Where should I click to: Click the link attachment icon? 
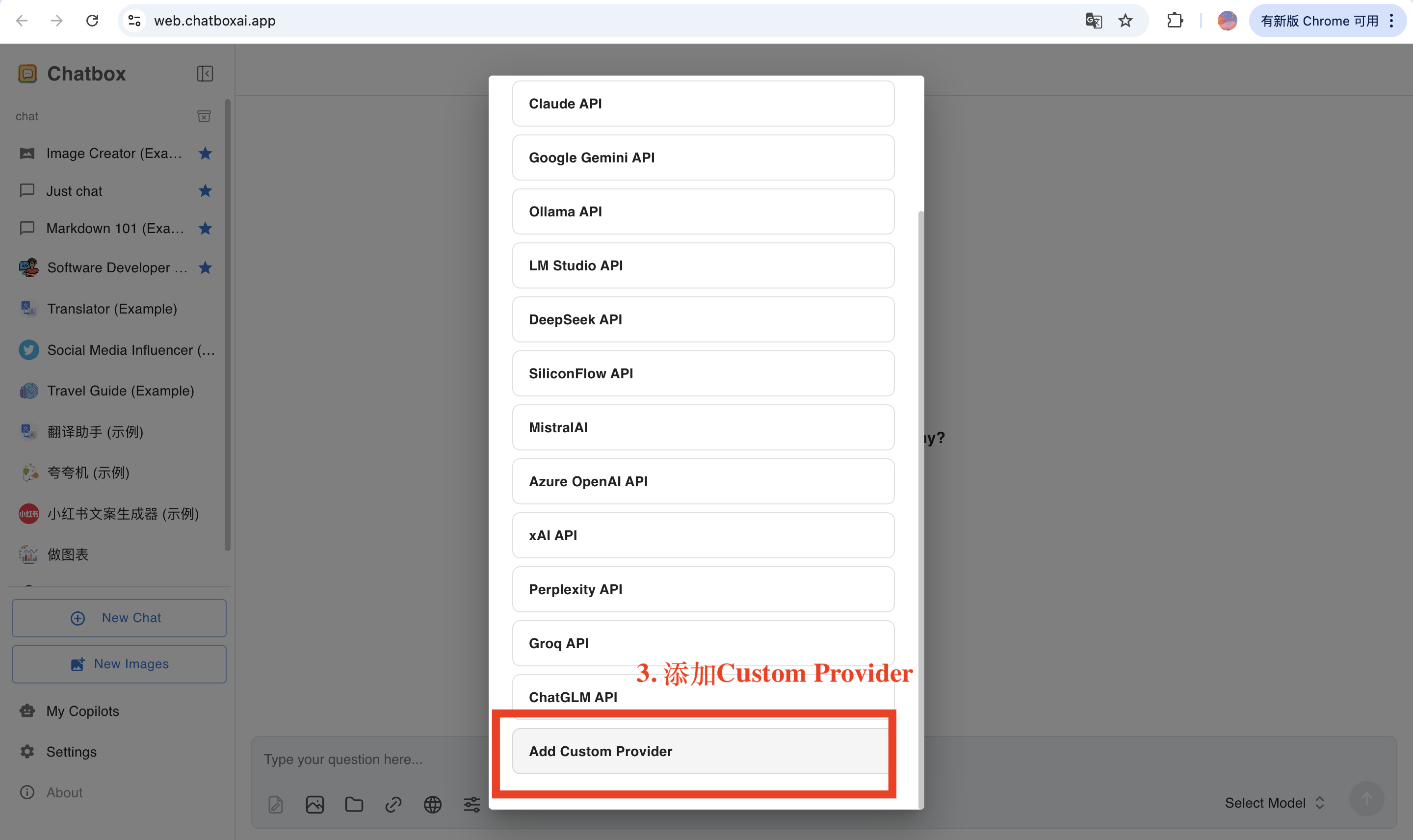[393, 804]
